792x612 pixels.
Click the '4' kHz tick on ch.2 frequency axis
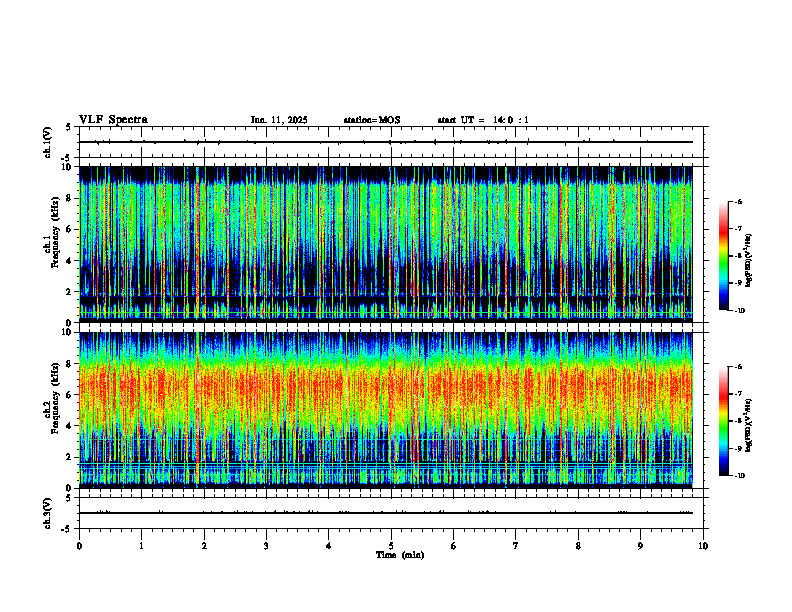[x=70, y=426]
